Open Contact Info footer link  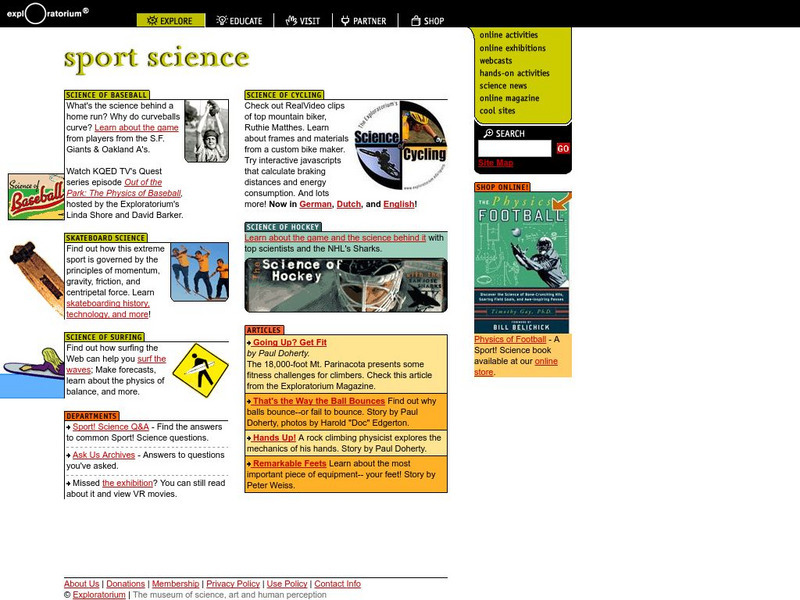337,584
